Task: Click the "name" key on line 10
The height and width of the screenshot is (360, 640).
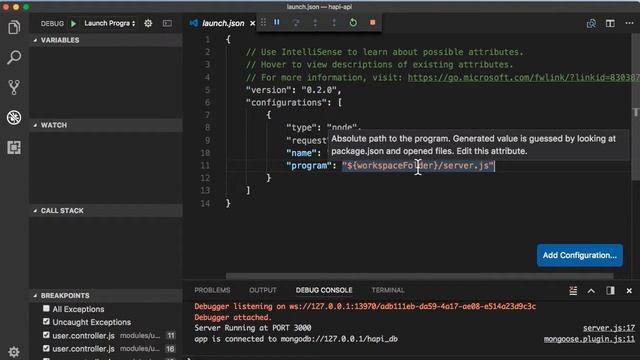Action: tap(301, 153)
